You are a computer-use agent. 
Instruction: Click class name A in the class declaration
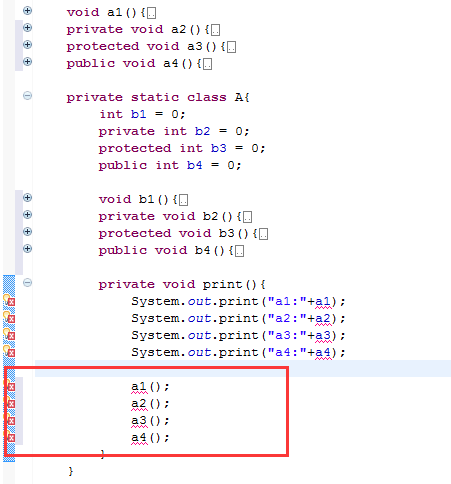click(x=239, y=97)
